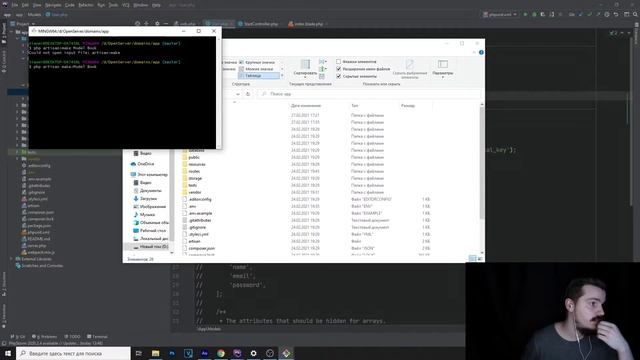Click the blue Explorer help icon
The height and width of the screenshot is (360, 640).
[x=481, y=52]
